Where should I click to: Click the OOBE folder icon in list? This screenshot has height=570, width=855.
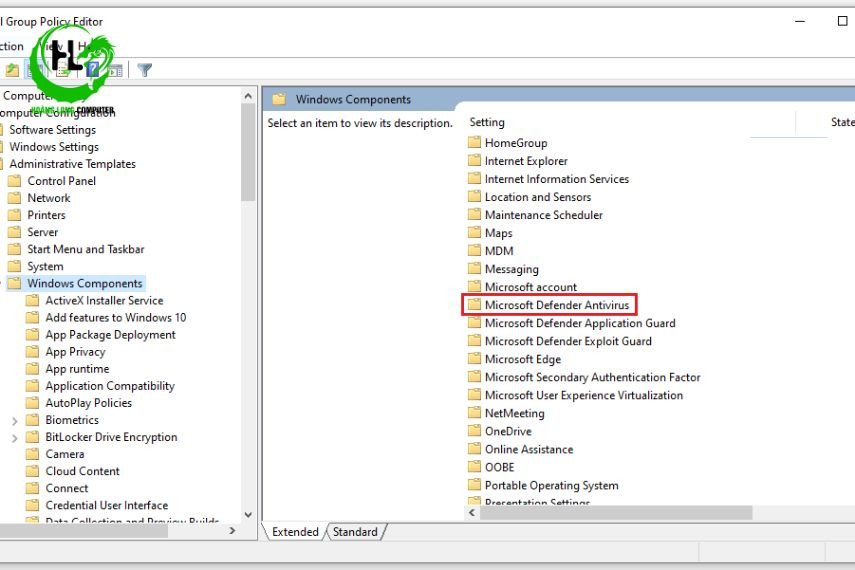pyautogui.click(x=474, y=466)
